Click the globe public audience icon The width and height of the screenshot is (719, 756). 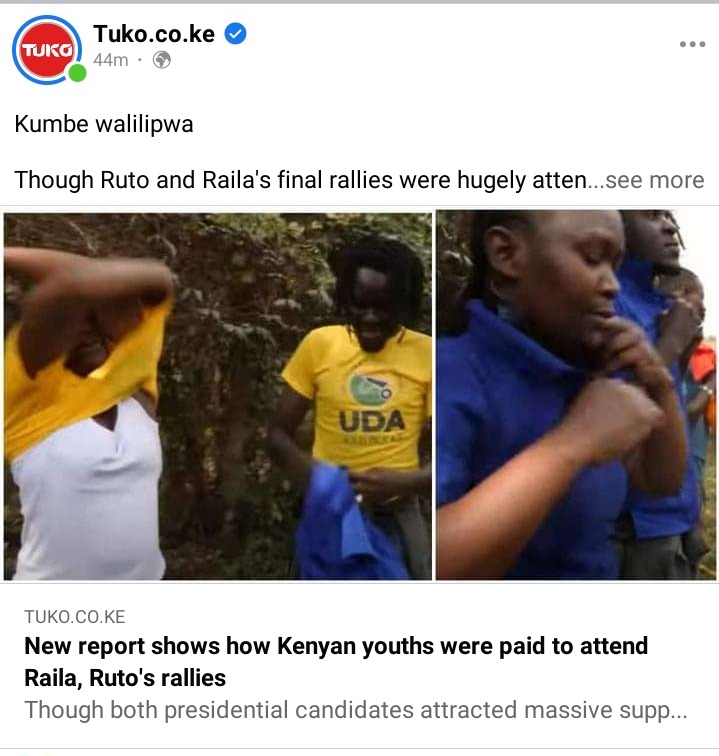coord(162,60)
